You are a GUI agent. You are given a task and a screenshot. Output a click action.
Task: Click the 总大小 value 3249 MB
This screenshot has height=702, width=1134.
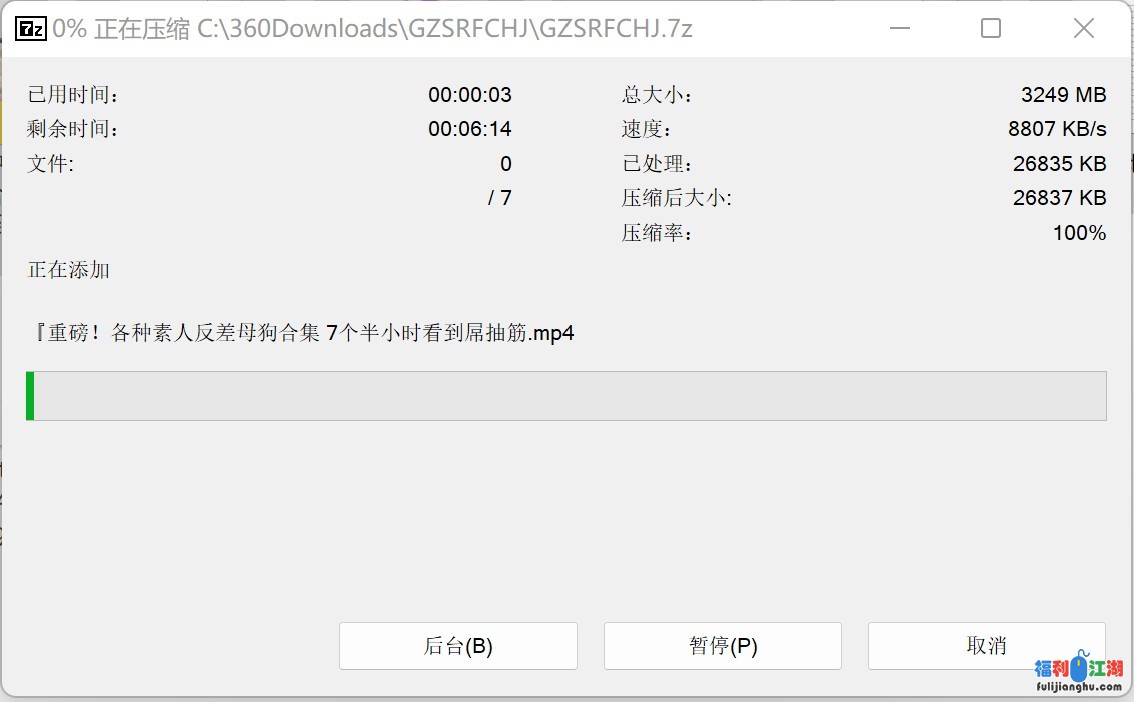[x=1063, y=95]
